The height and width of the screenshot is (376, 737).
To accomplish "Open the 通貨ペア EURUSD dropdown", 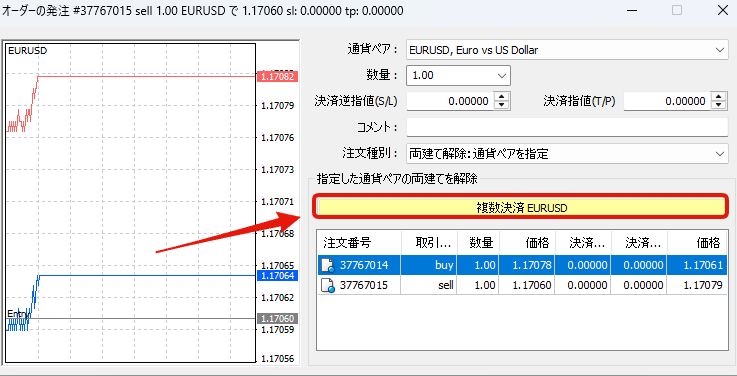I will [567, 50].
